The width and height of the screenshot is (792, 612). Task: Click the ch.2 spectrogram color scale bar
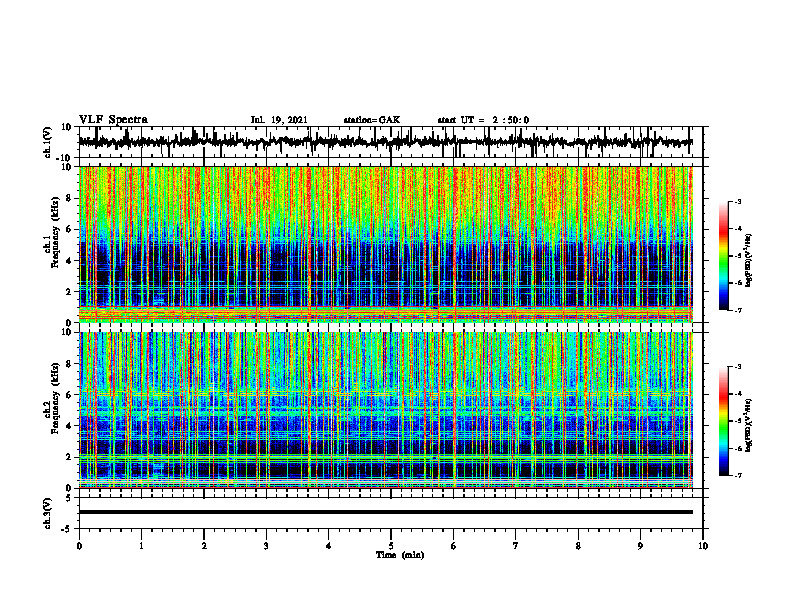point(724,421)
